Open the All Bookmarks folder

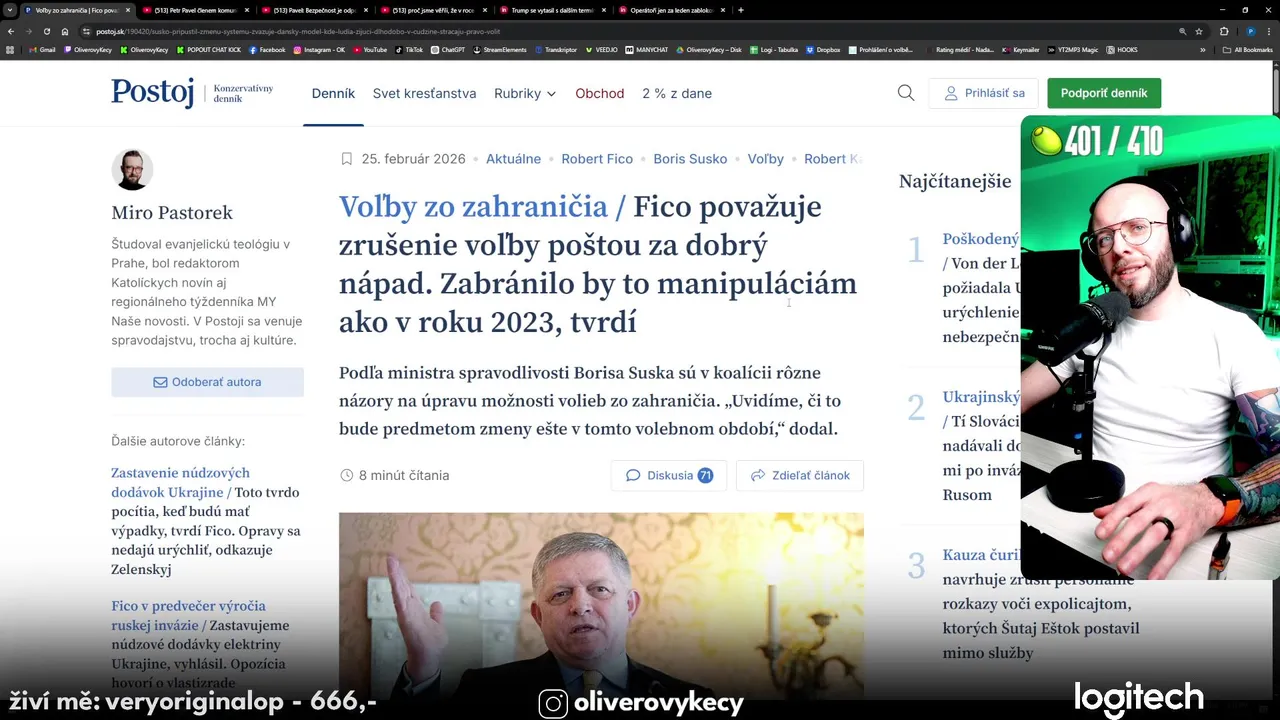tap(1248, 49)
